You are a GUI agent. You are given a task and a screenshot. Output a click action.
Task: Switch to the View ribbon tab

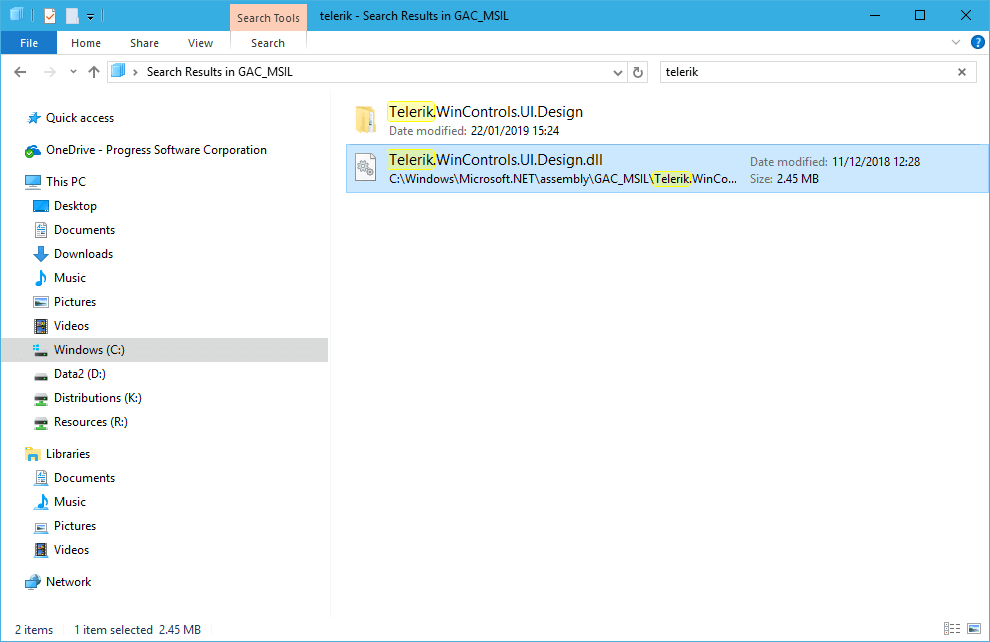pyautogui.click(x=200, y=43)
